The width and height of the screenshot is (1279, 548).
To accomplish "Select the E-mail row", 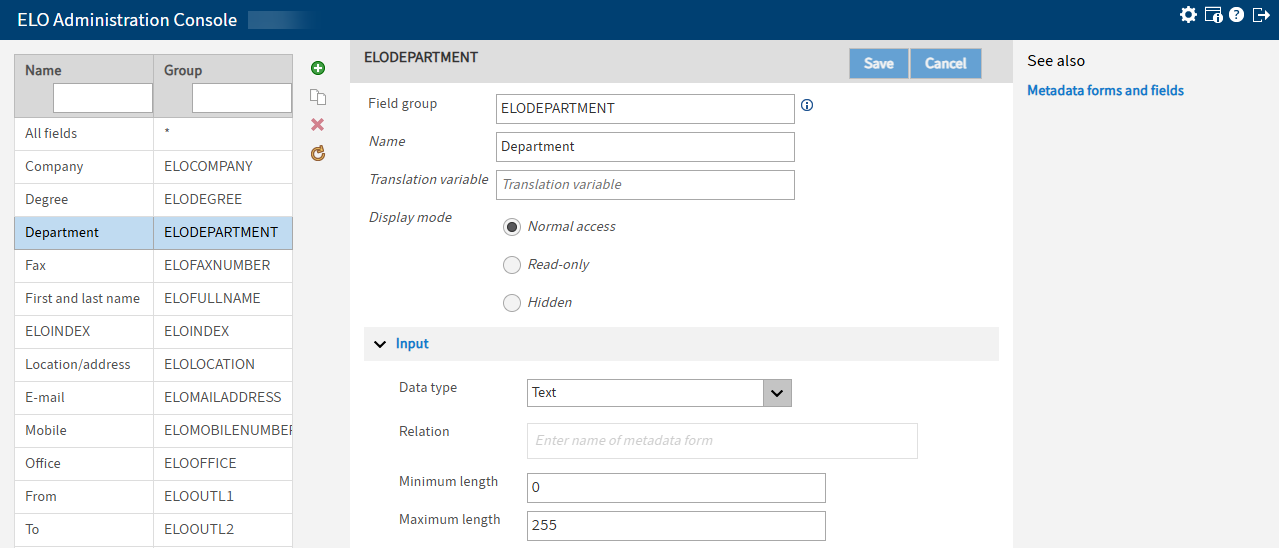I will (x=153, y=398).
